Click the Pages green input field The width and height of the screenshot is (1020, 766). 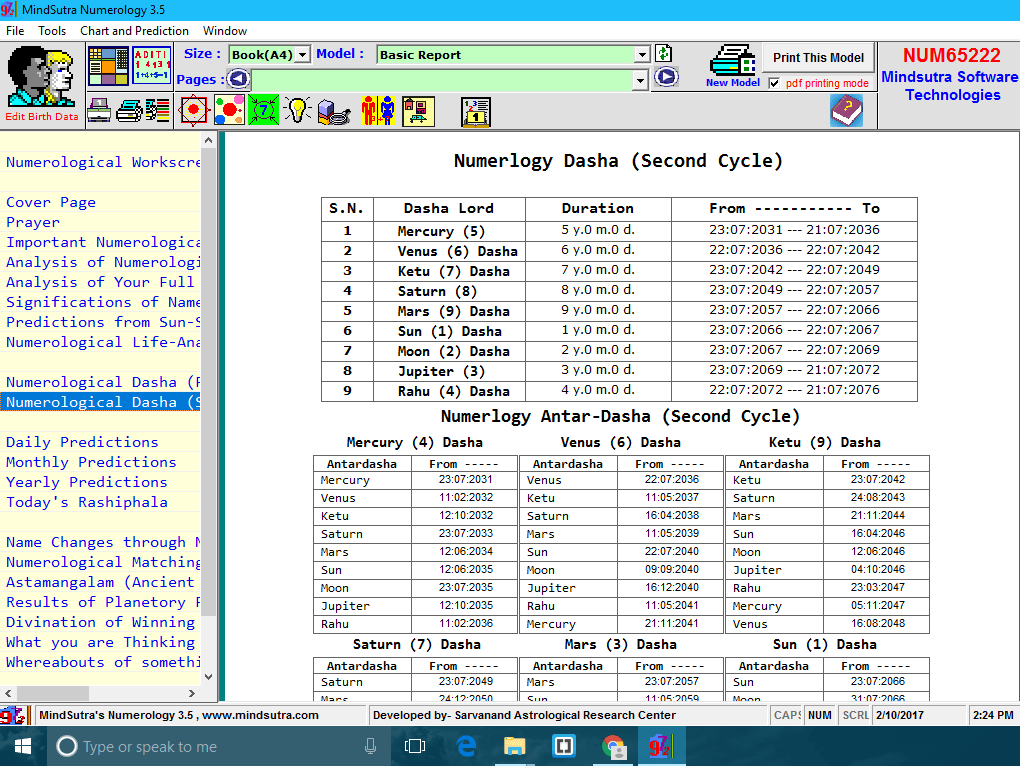[442, 80]
